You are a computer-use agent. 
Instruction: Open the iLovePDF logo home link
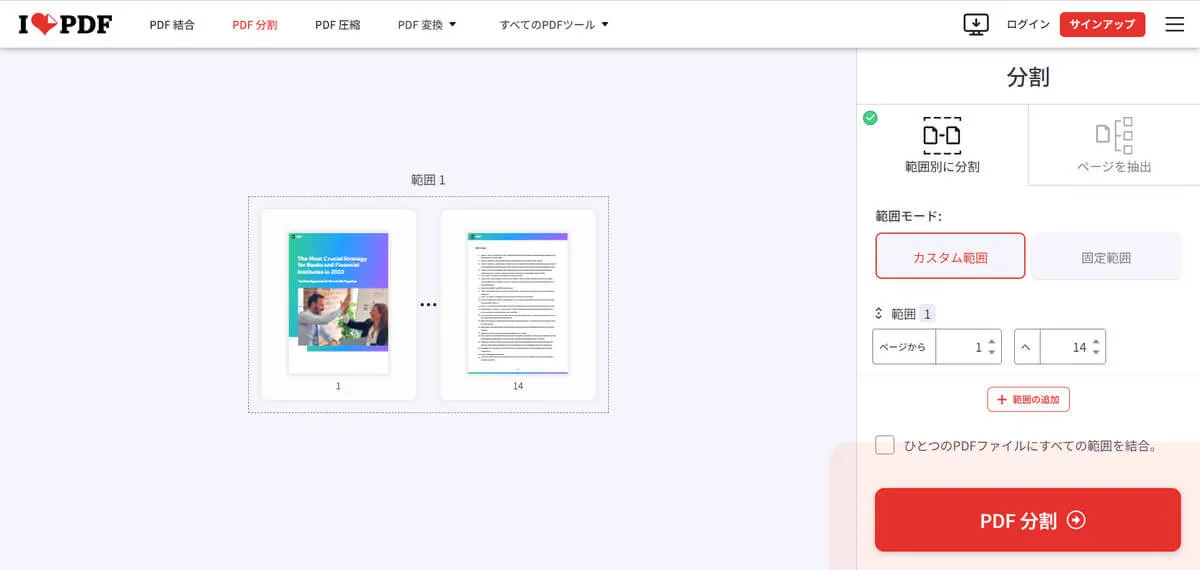coord(64,24)
